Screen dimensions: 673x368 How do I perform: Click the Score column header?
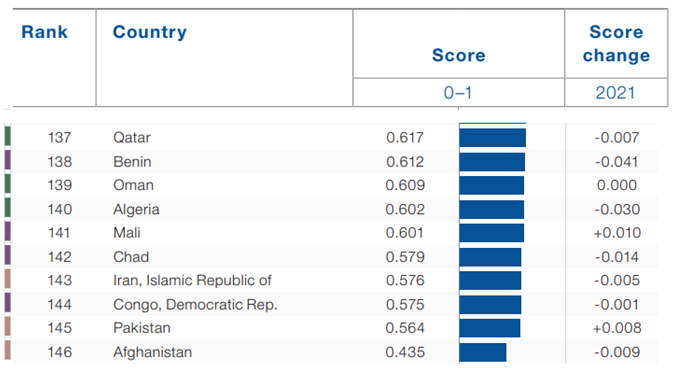[458, 55]
